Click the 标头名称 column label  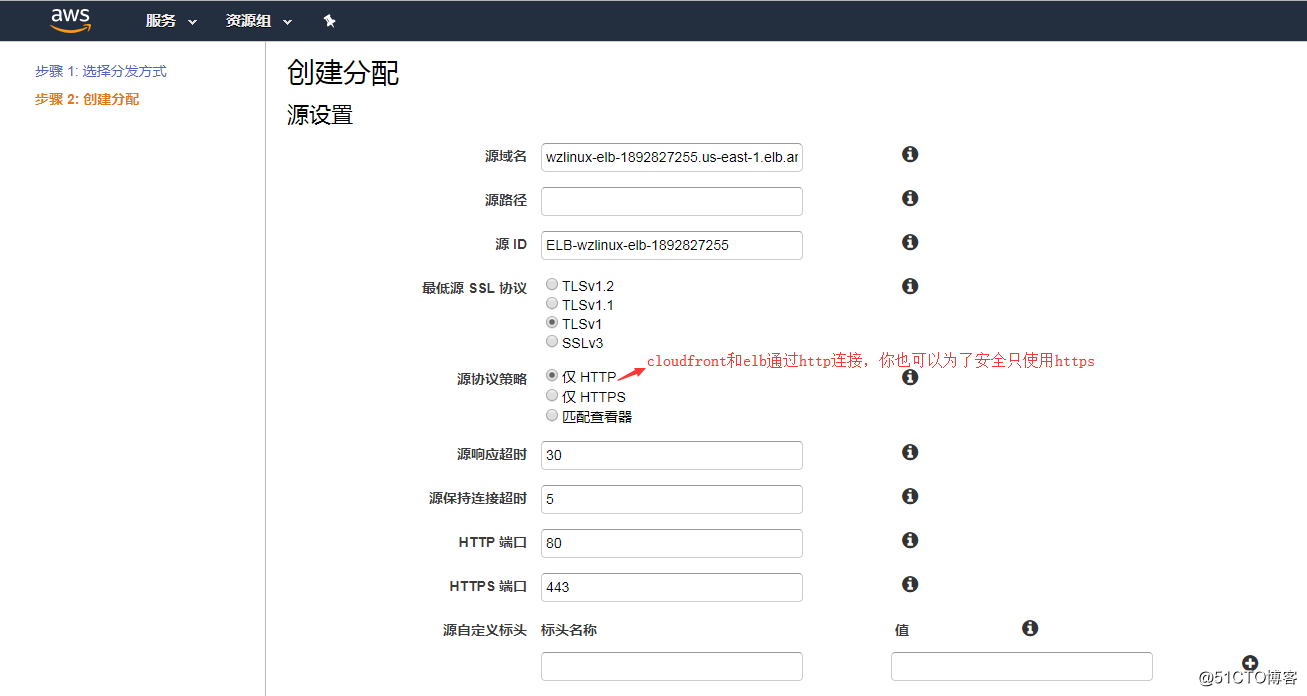569,630
